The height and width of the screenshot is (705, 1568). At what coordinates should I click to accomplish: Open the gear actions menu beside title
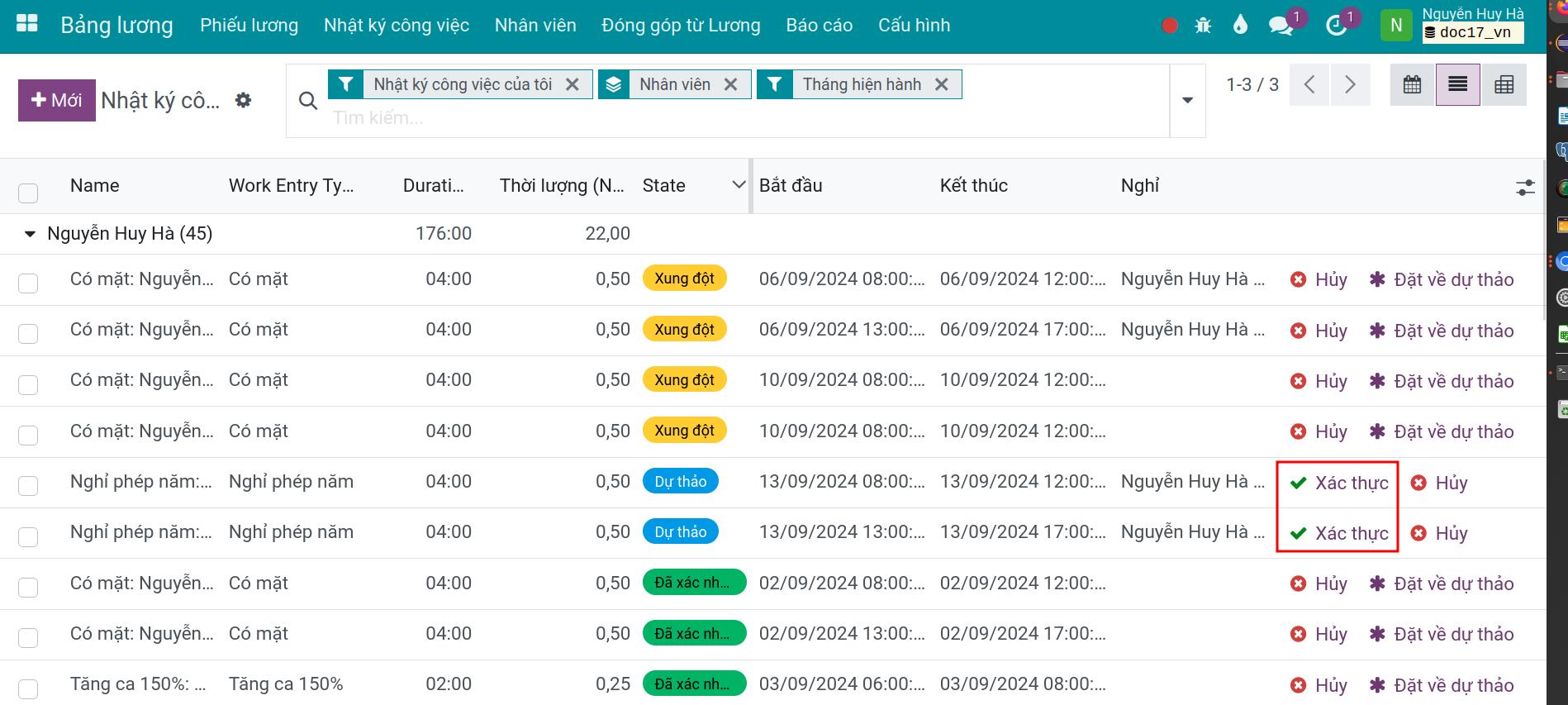click(x=243, y=100)
